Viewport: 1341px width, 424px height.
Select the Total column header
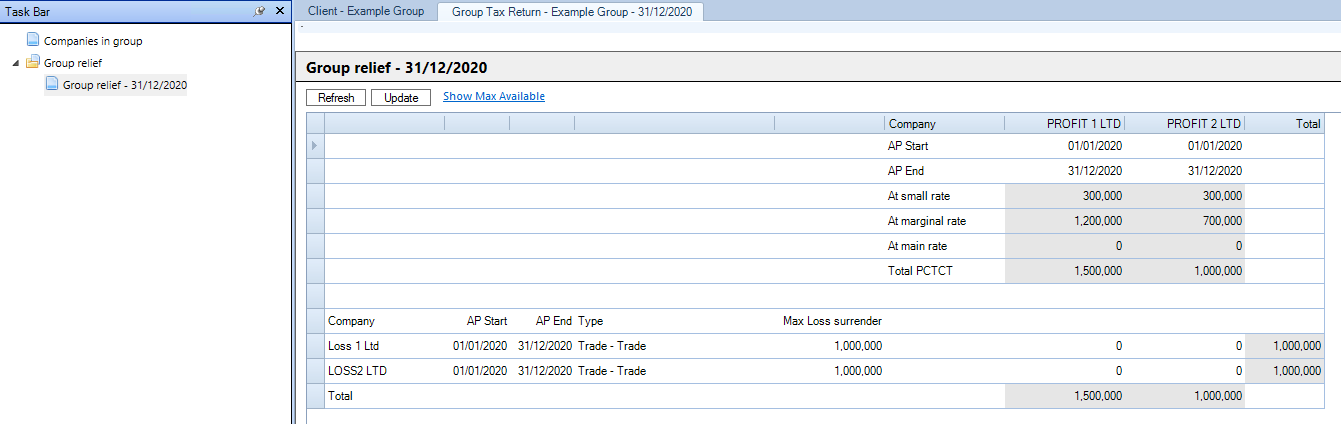coord(1284,124)
